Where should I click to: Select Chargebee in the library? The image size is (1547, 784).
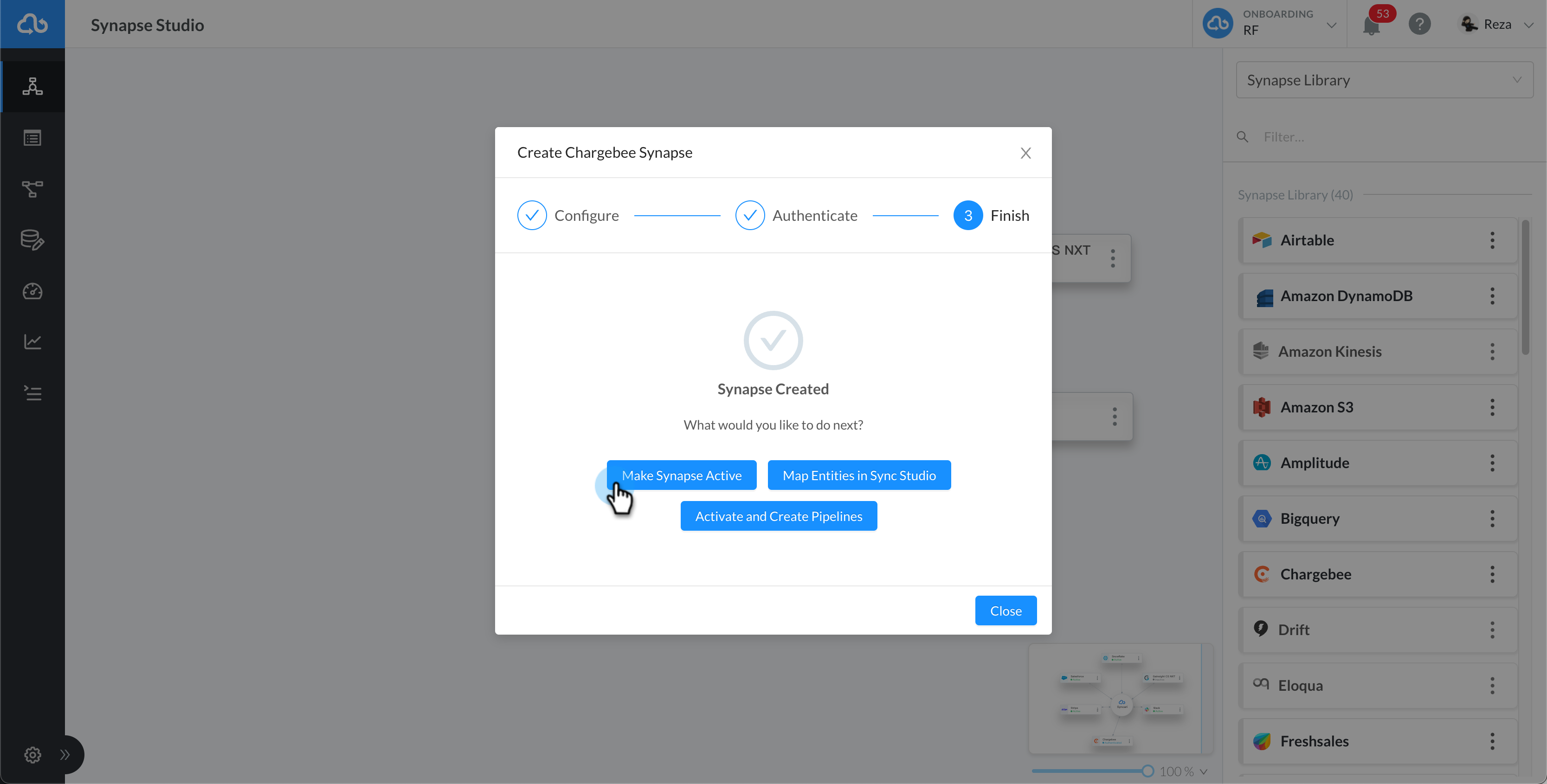click(1378, 574)
